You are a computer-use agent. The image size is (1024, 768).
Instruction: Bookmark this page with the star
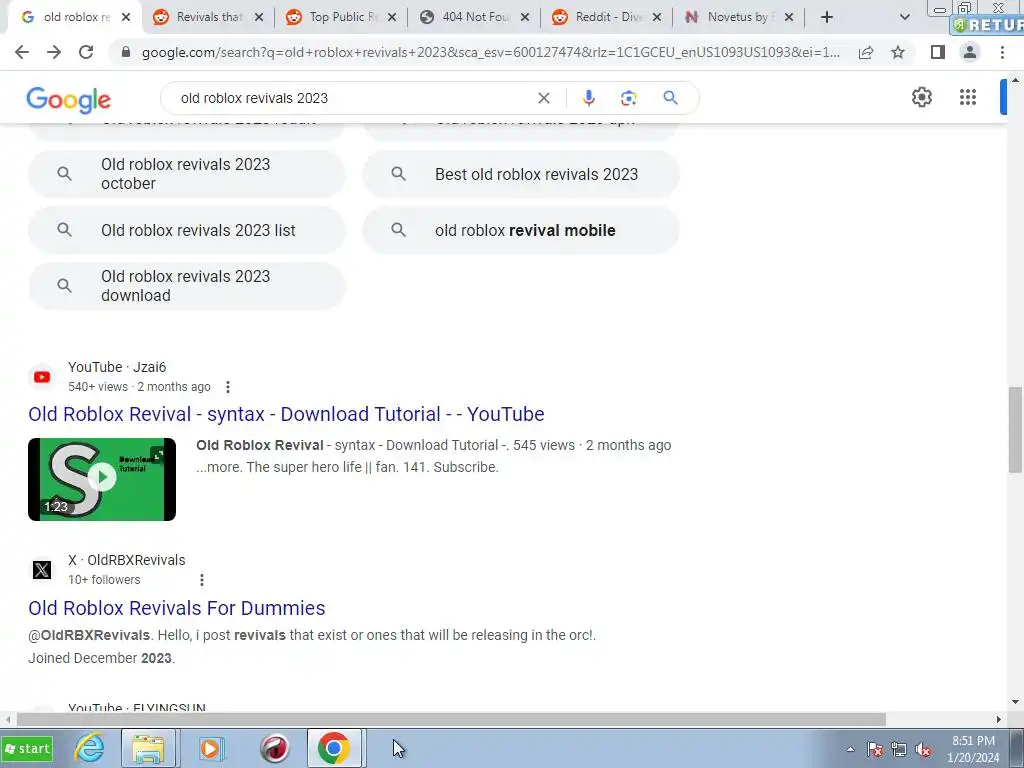coord(898,52)
